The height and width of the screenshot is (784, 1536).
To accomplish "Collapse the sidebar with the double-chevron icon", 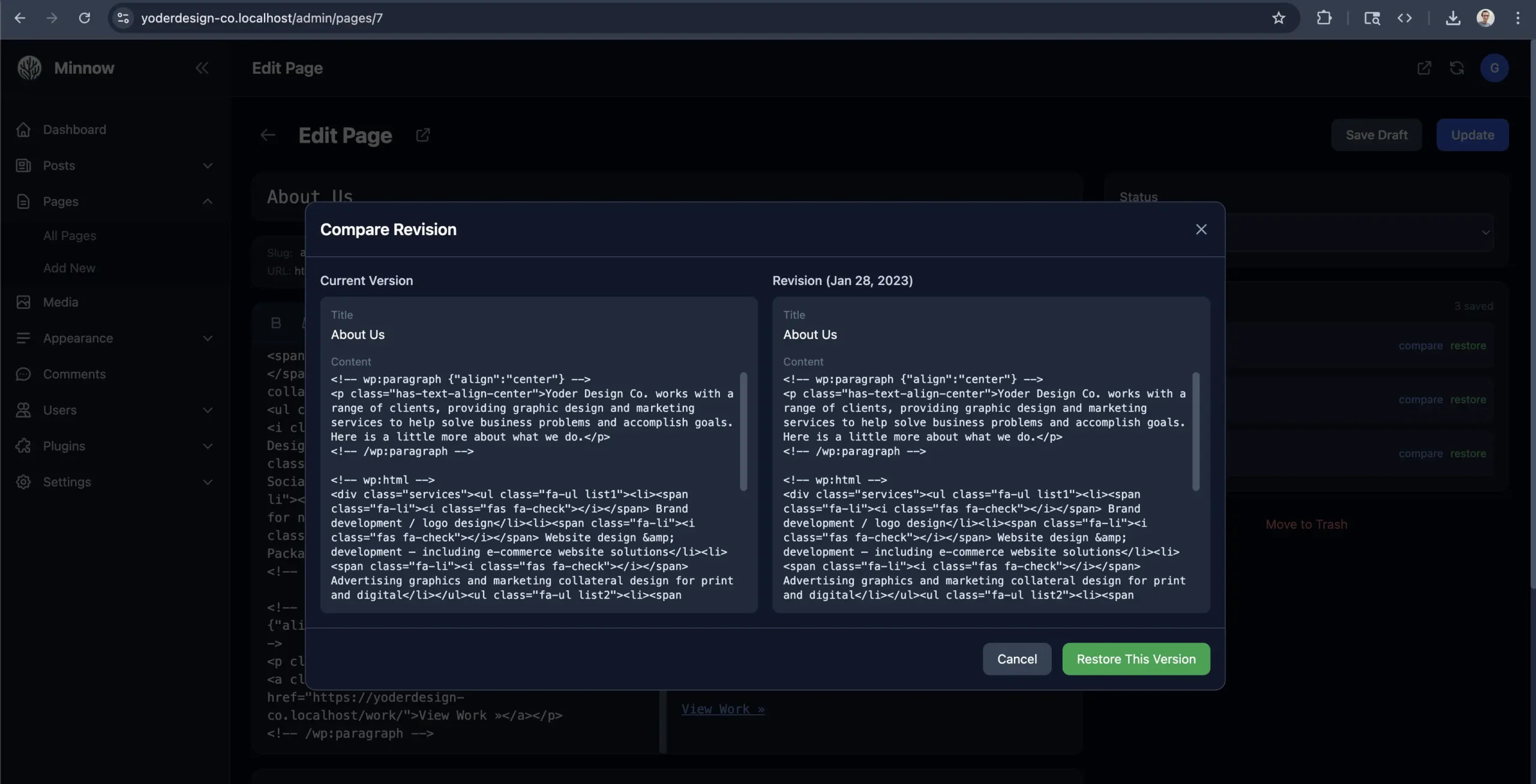I will (x=202, y=68).
